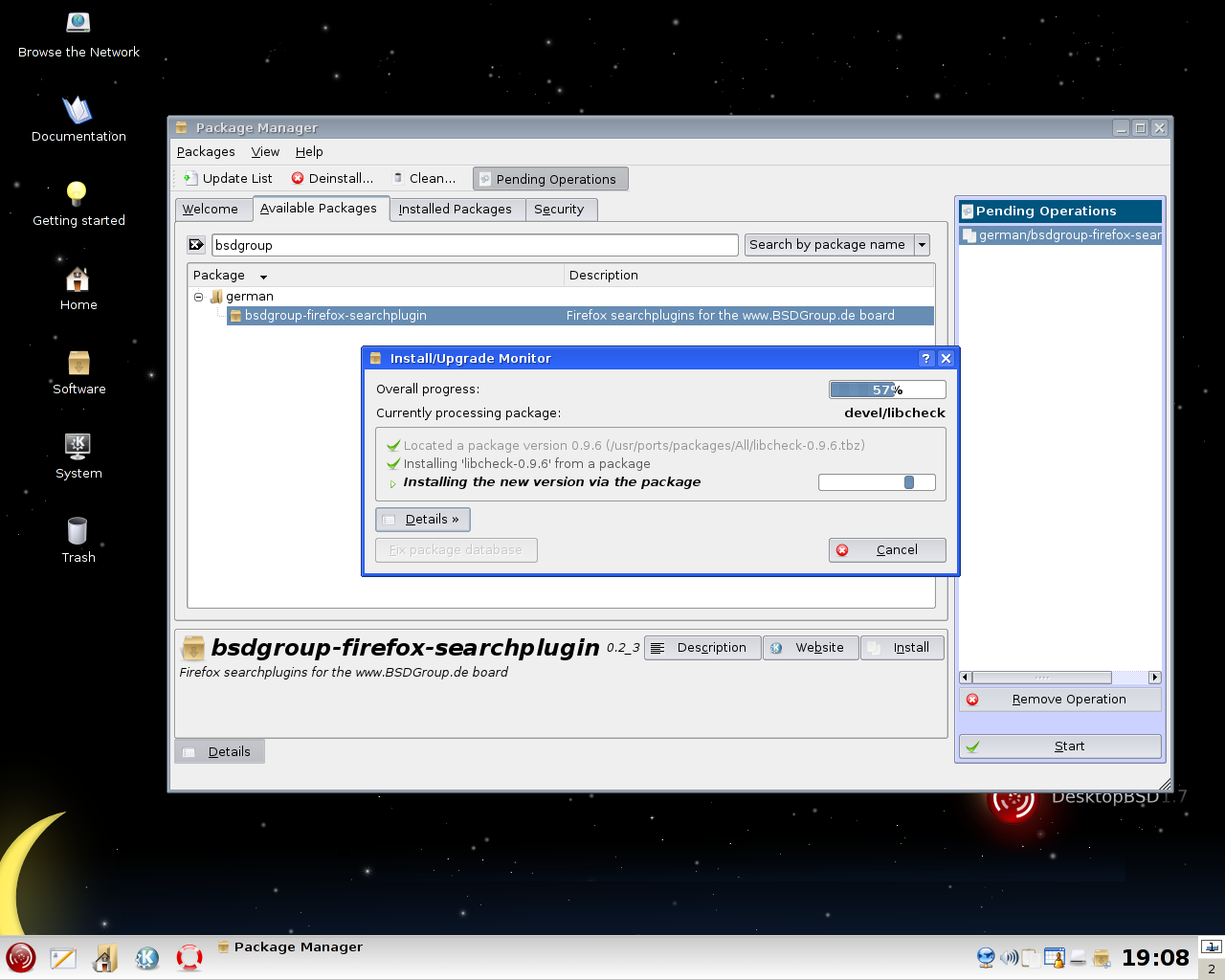Open the View menu

click(265, 152)
